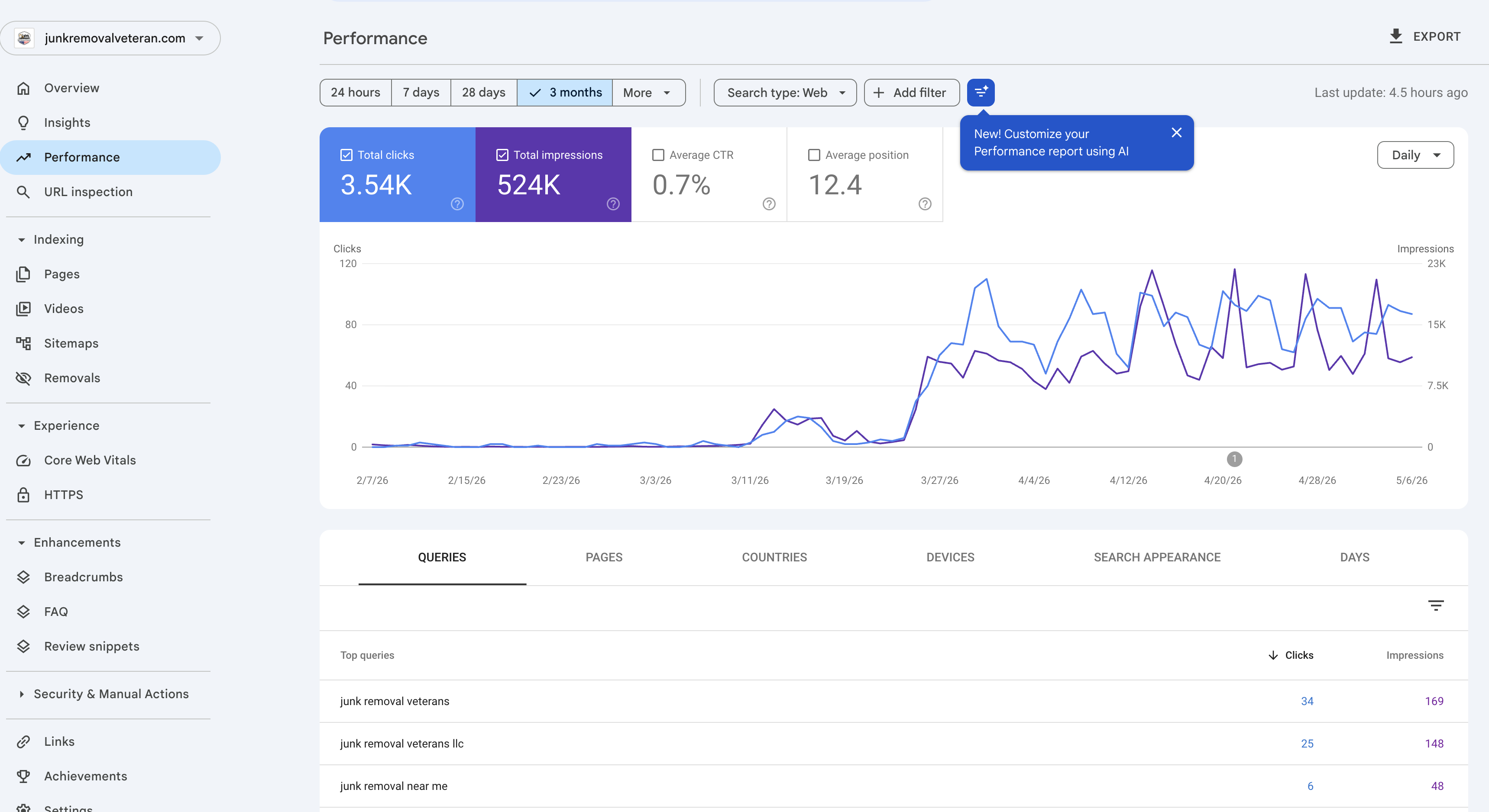Click the Add filter button
Viewport: 1489px width, 812px height.
pos(912,92)
